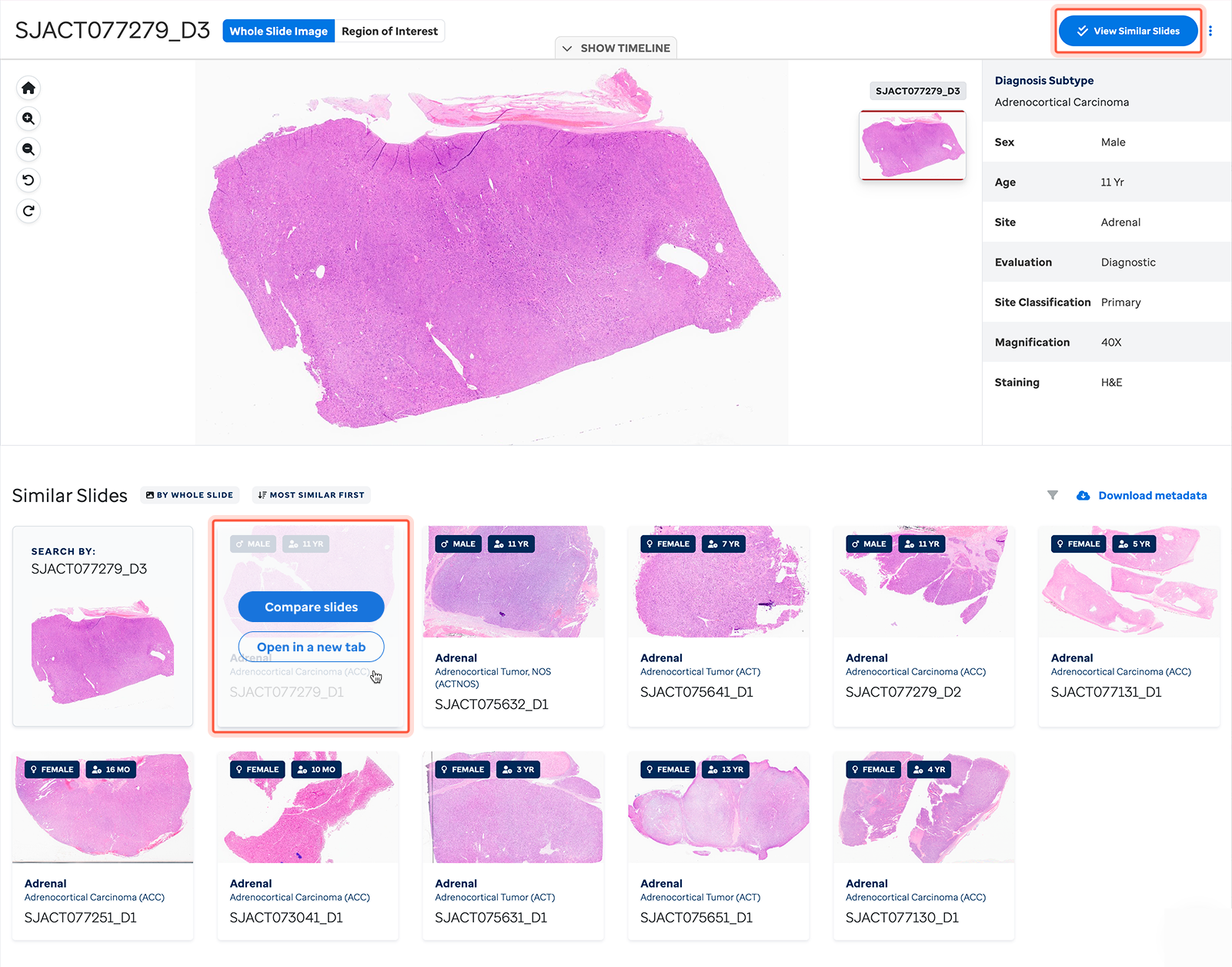Click the Download metadata link
Viewport: 1232px width, 967px height.
pyautogui.click(x=1152, y=496)
